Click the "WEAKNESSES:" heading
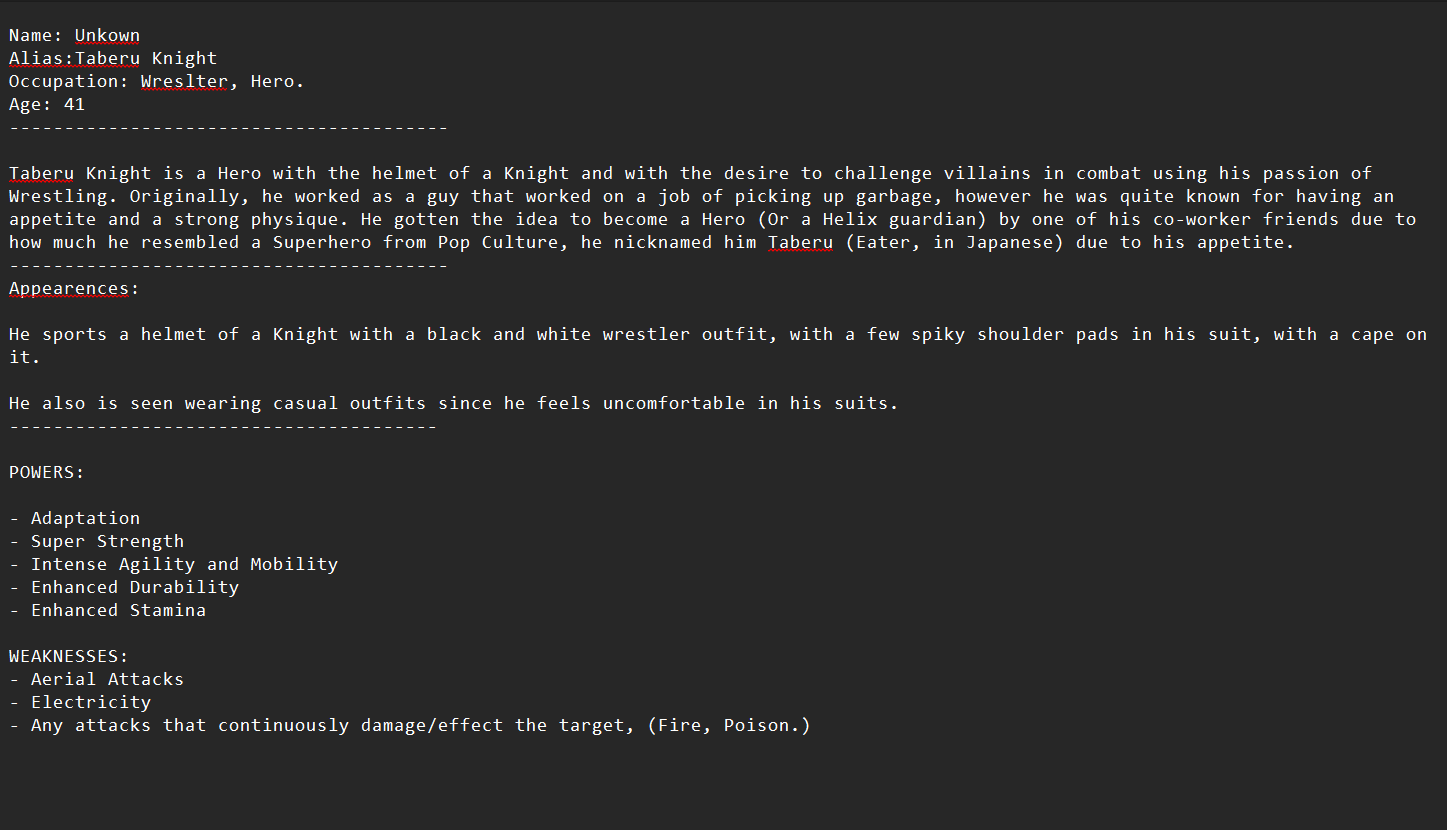1447x830 pixels. (x=69, y=657)
